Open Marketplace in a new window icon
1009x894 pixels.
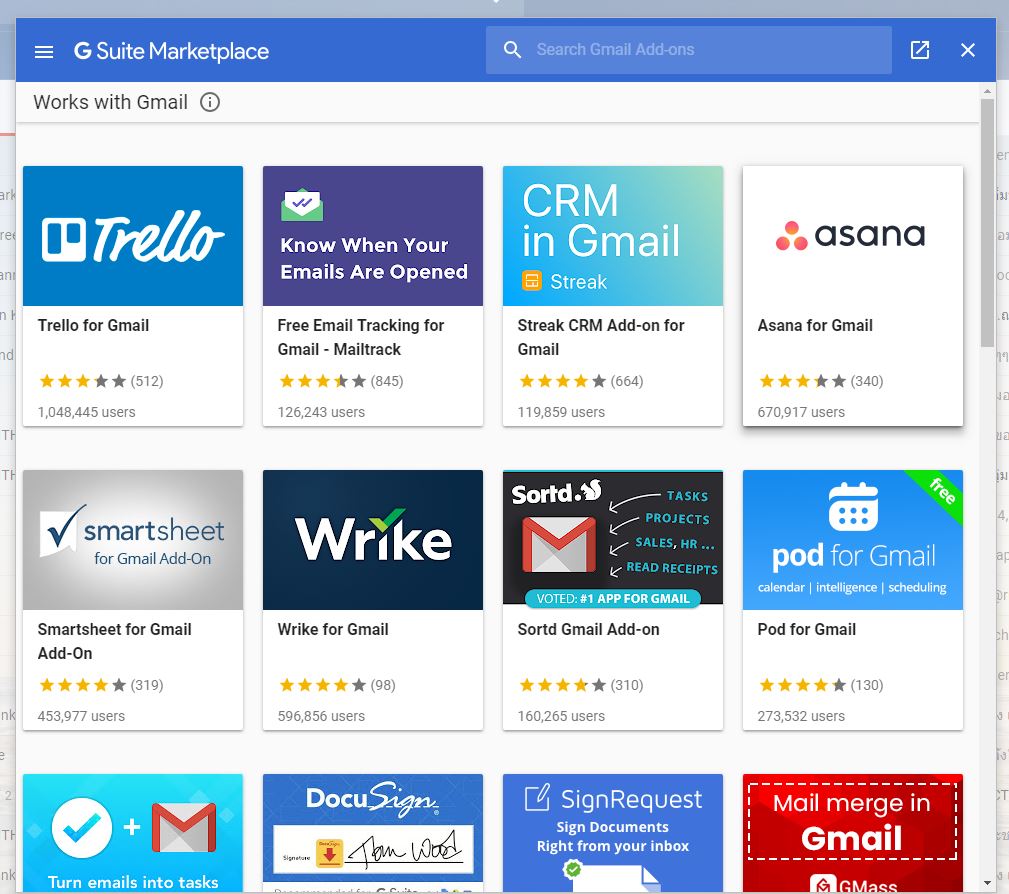[920, 50]
